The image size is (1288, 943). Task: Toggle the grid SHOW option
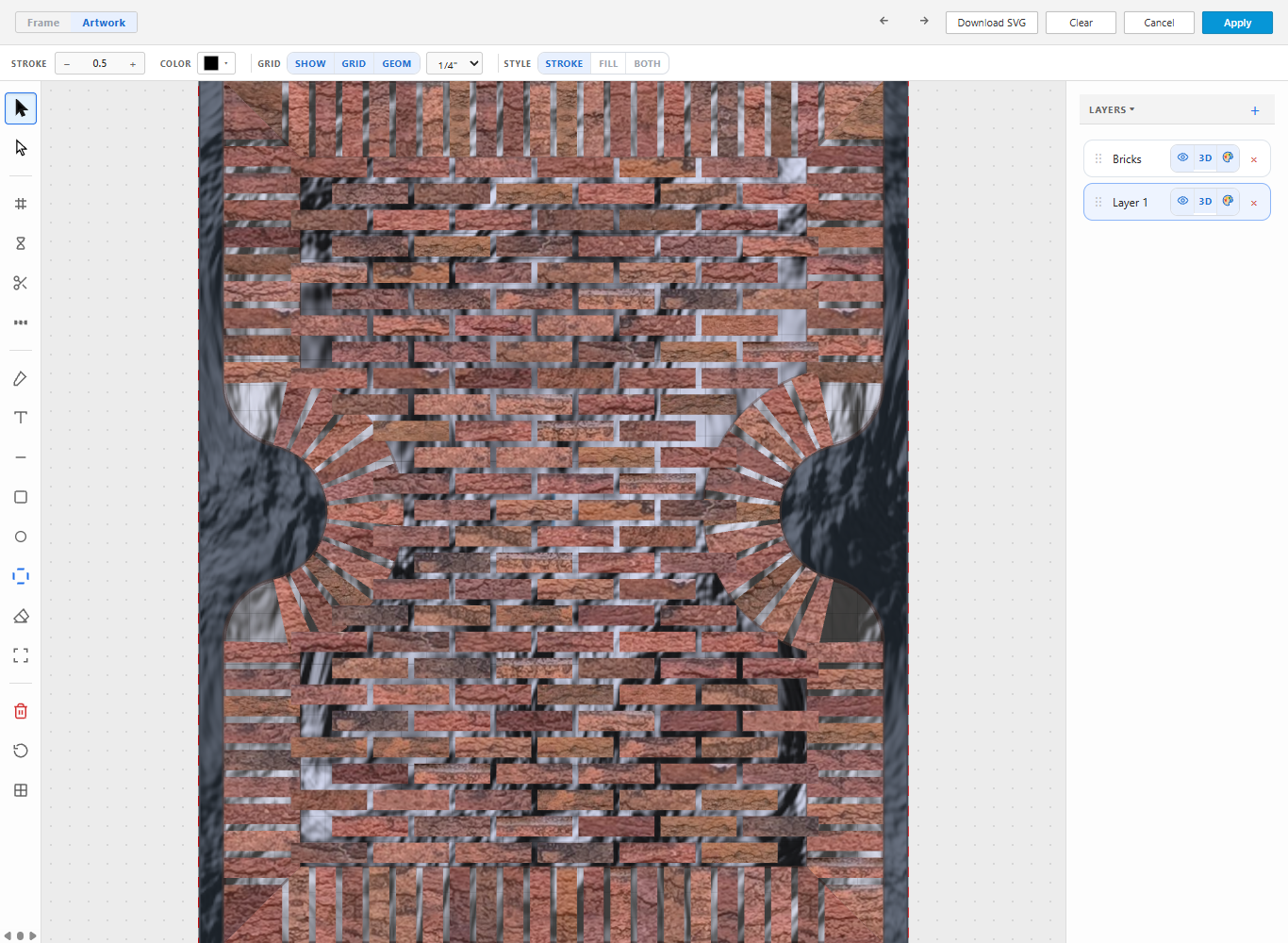pyautogui.click(x=310, y=63)
